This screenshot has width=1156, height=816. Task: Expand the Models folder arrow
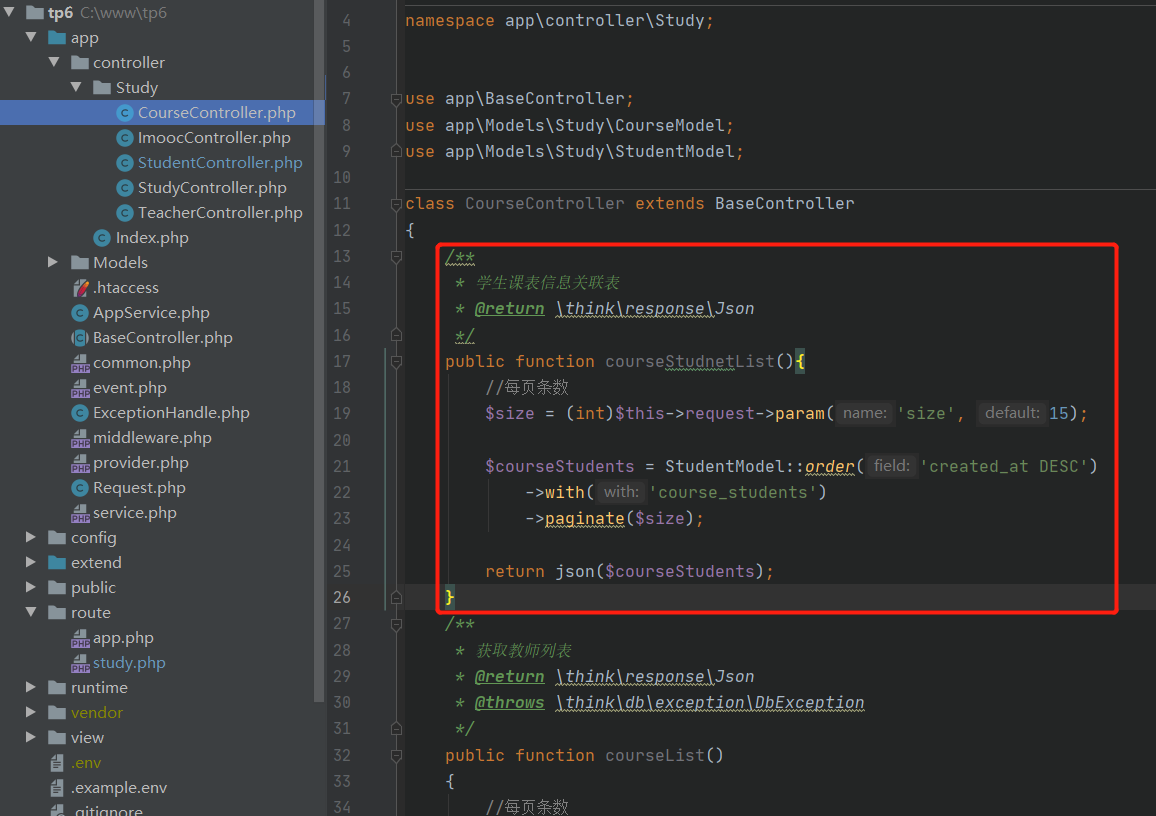click(53, 263)
